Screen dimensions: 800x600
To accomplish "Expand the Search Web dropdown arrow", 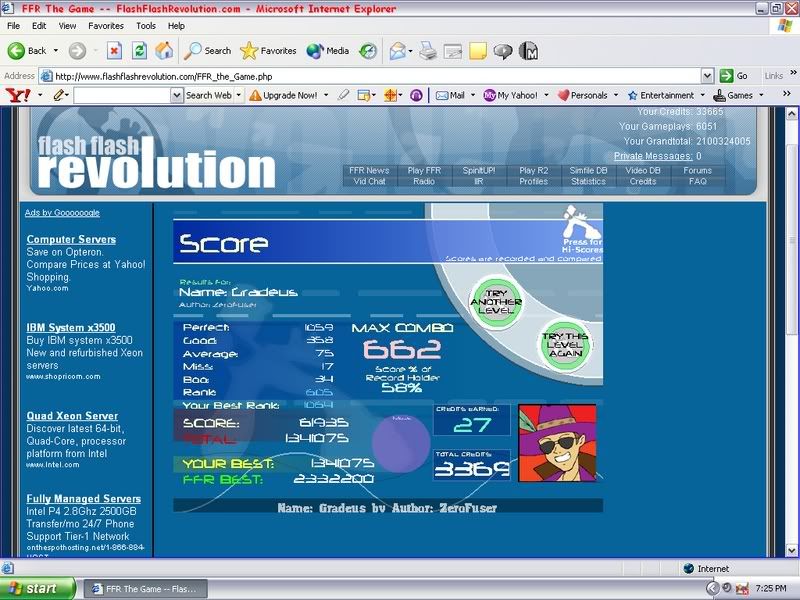I will pos(239,95).
